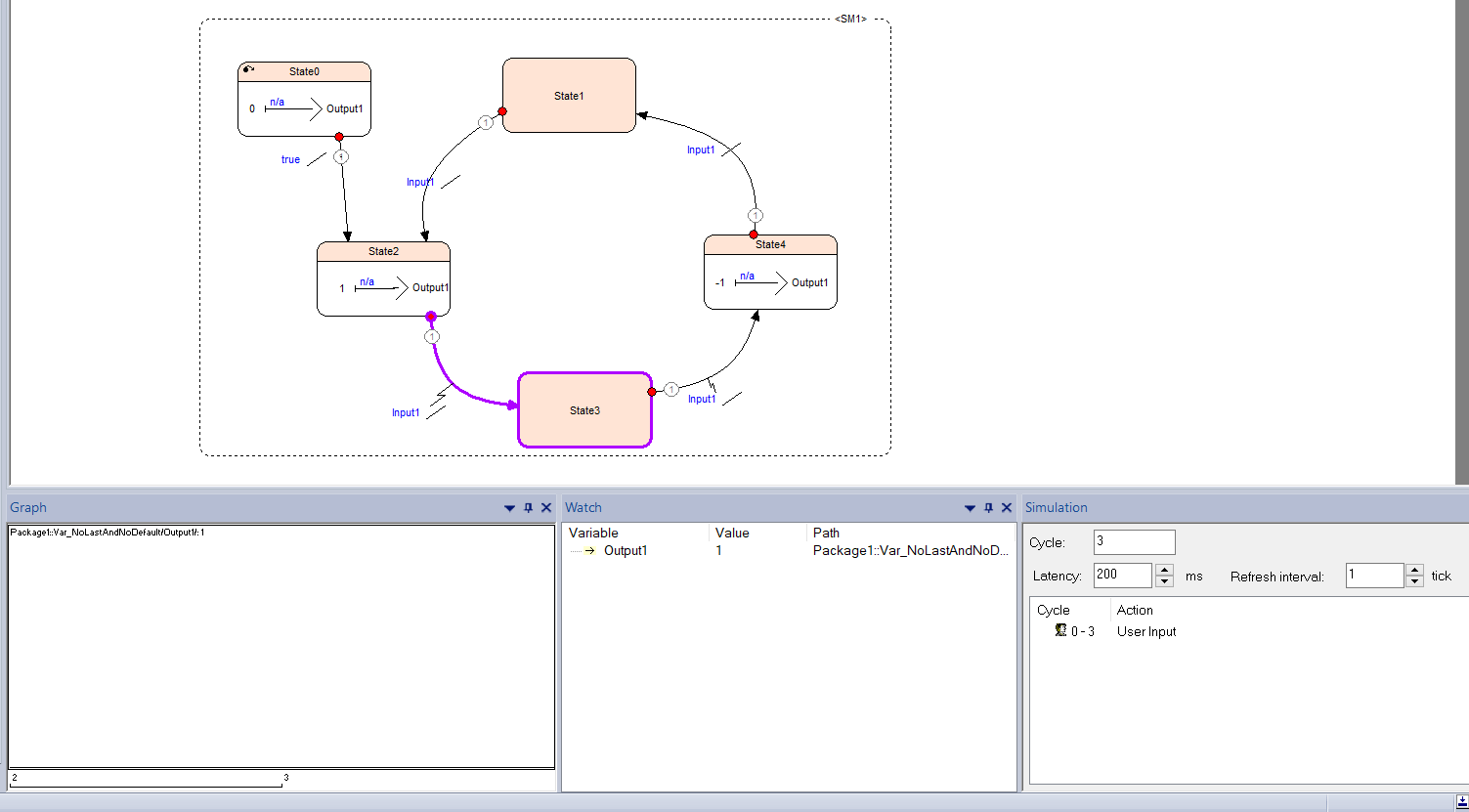Click the red transition start dot on State1

[502, 111]
